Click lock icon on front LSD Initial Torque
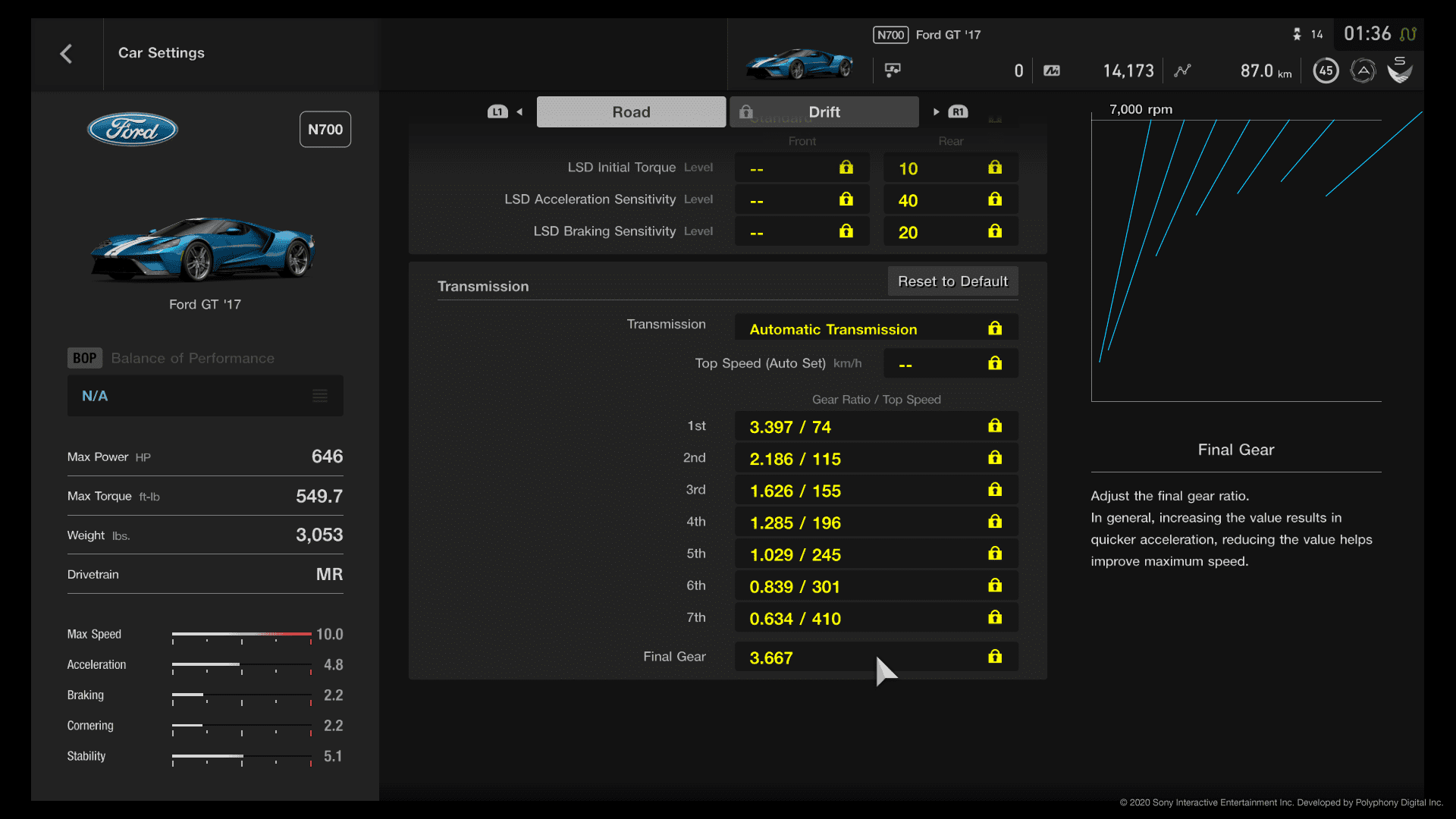Screen dimensions: 1456x819 coord(846,168)
